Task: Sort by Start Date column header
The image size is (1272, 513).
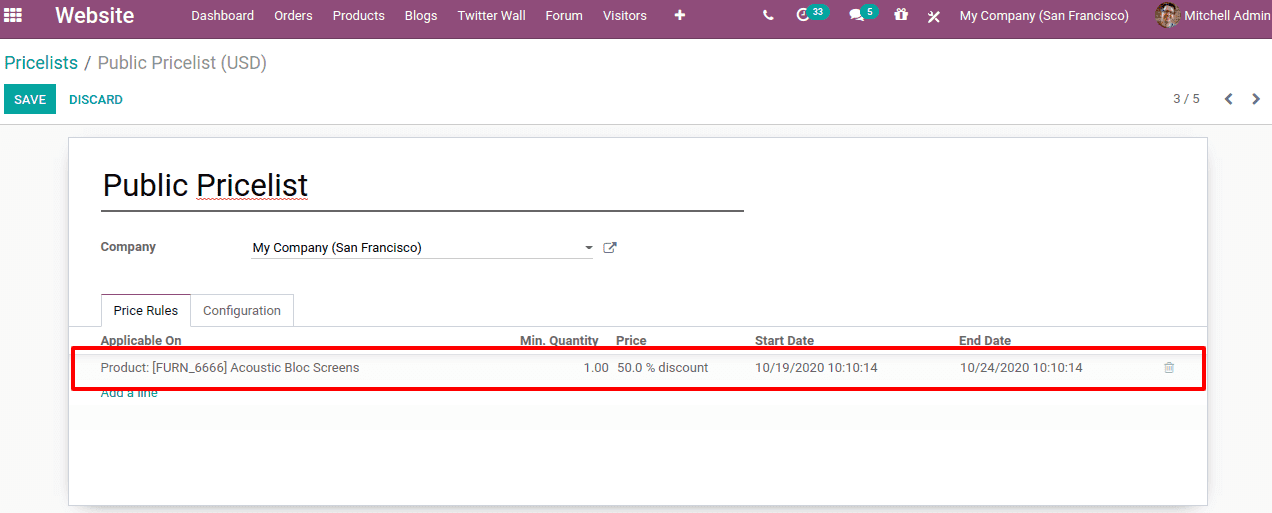Action: click(x=785, y=341)
